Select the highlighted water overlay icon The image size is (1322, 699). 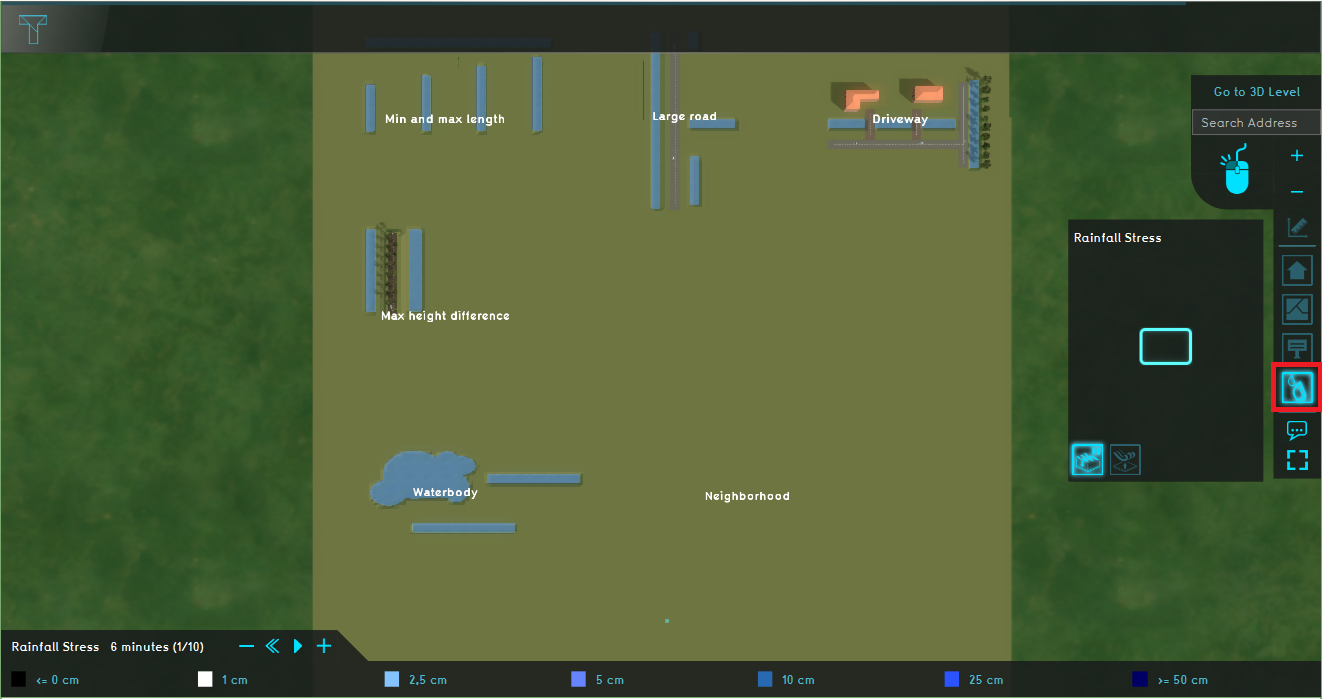[1297, 388]
